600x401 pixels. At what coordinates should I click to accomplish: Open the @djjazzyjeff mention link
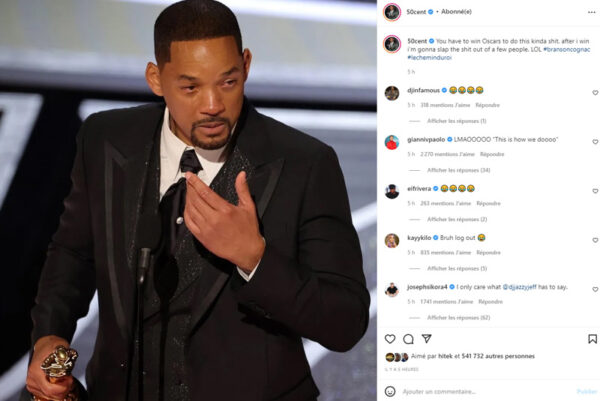click(x=519, y=287)
